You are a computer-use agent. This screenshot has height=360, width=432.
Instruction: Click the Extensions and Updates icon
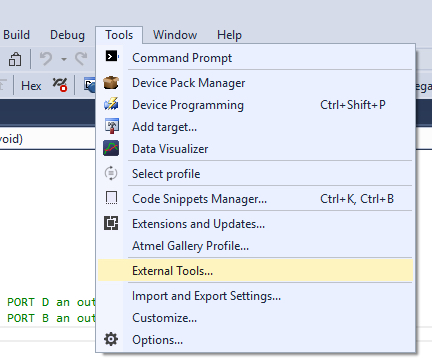pyautogui.click(x=111, y=223)
